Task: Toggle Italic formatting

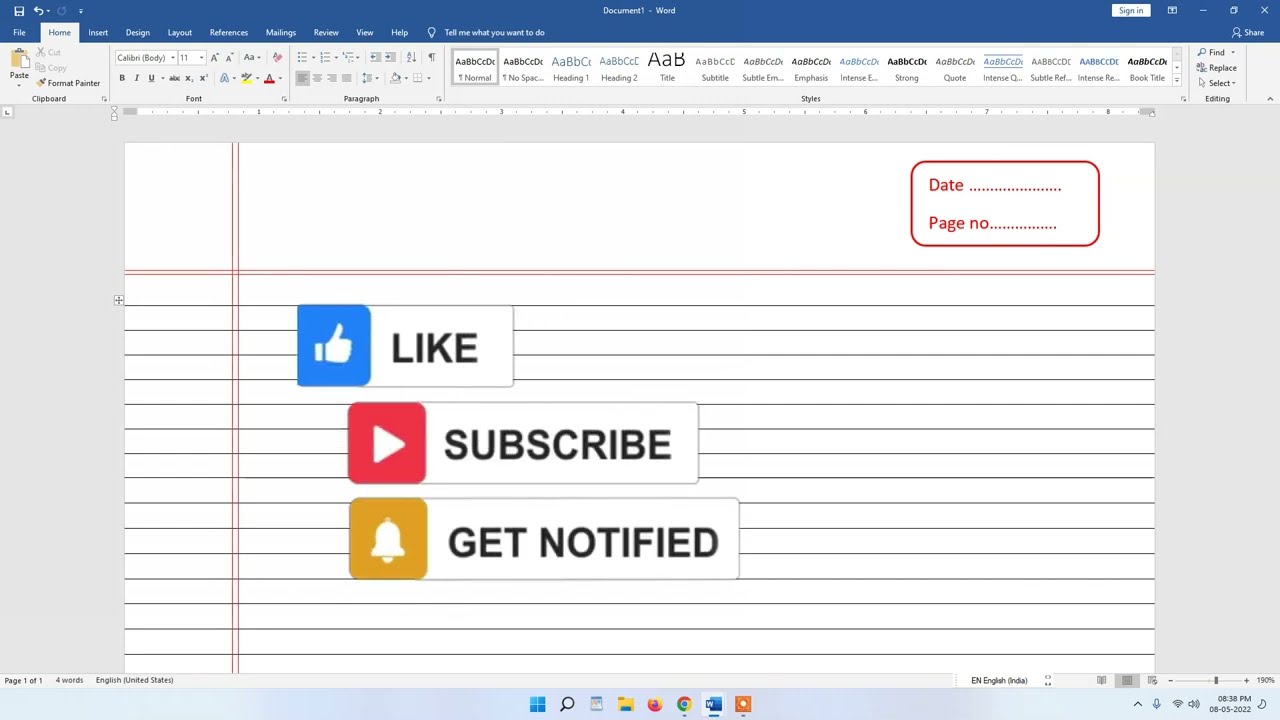Action: [x=137, y=78]
